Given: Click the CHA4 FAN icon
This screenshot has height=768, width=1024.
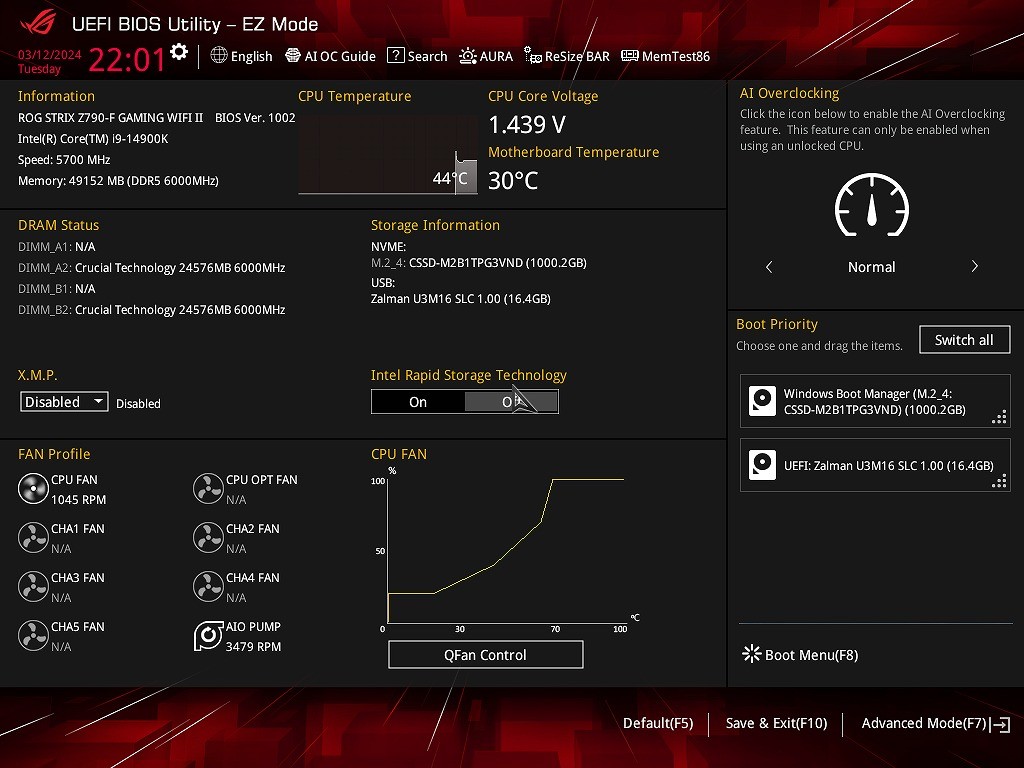Looking at the screenshot, I should point(208,587).
